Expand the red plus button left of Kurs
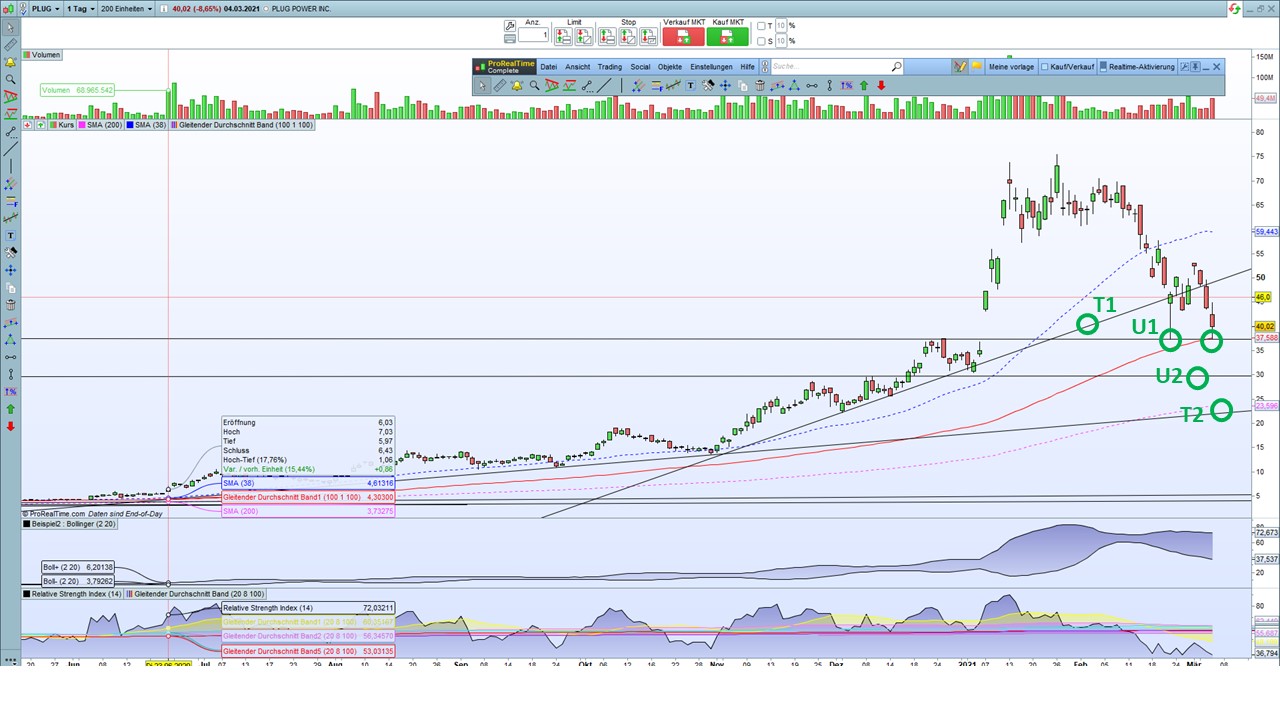This screenshot has width=1280, height=720. pyautogui.click(x=27, y=125)
